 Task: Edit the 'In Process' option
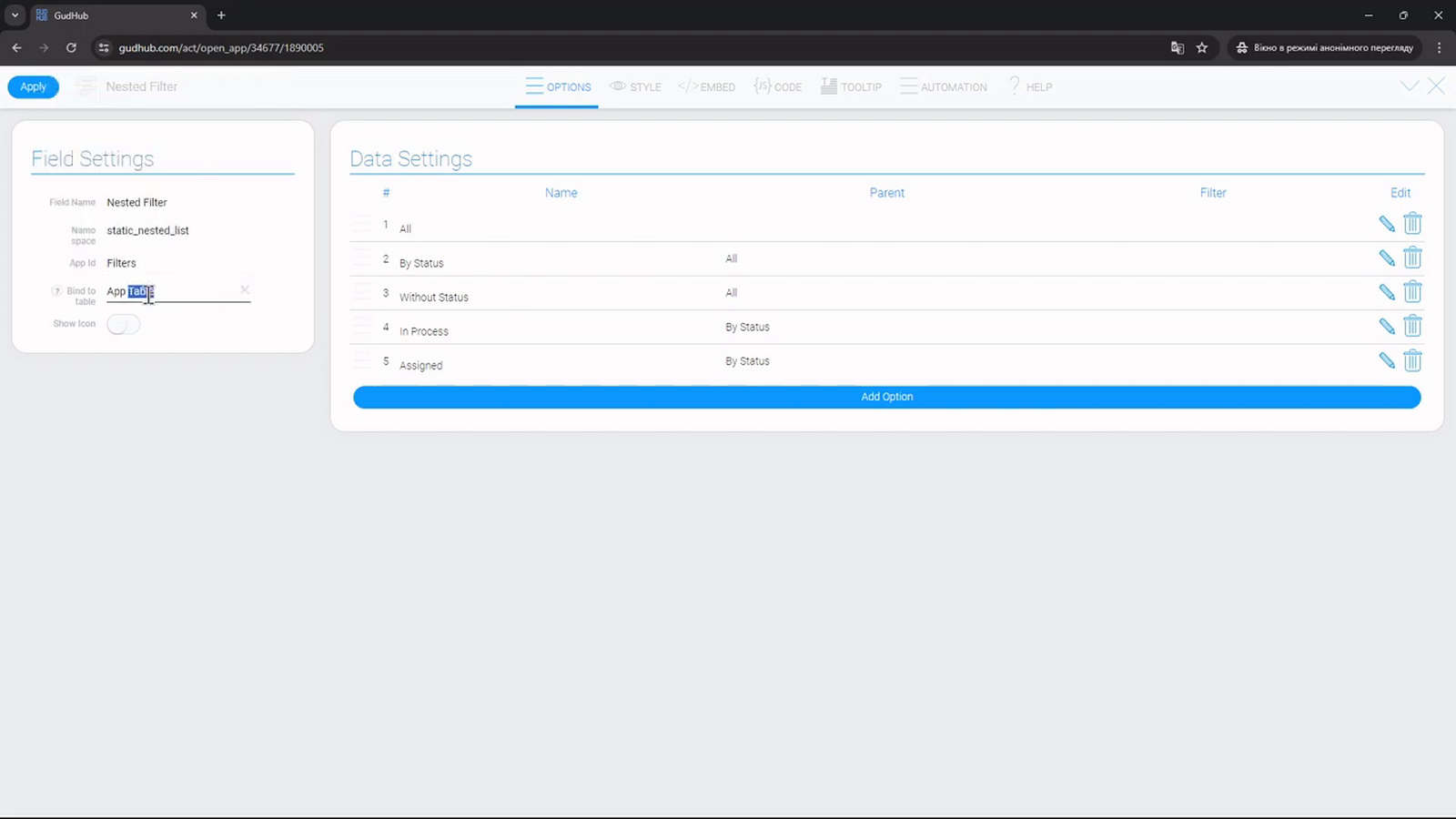tap(1387, 327)
